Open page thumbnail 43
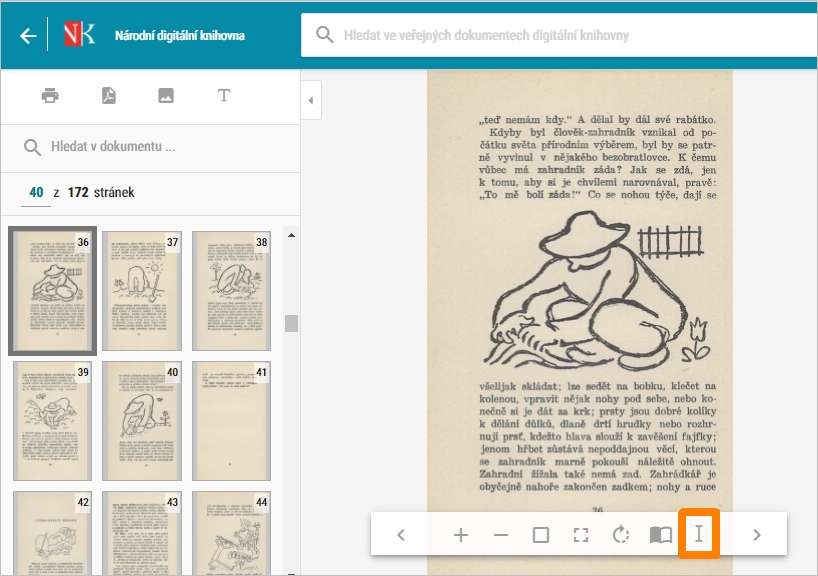The height and width of the screenshot is (576, 818). point(142,533)
